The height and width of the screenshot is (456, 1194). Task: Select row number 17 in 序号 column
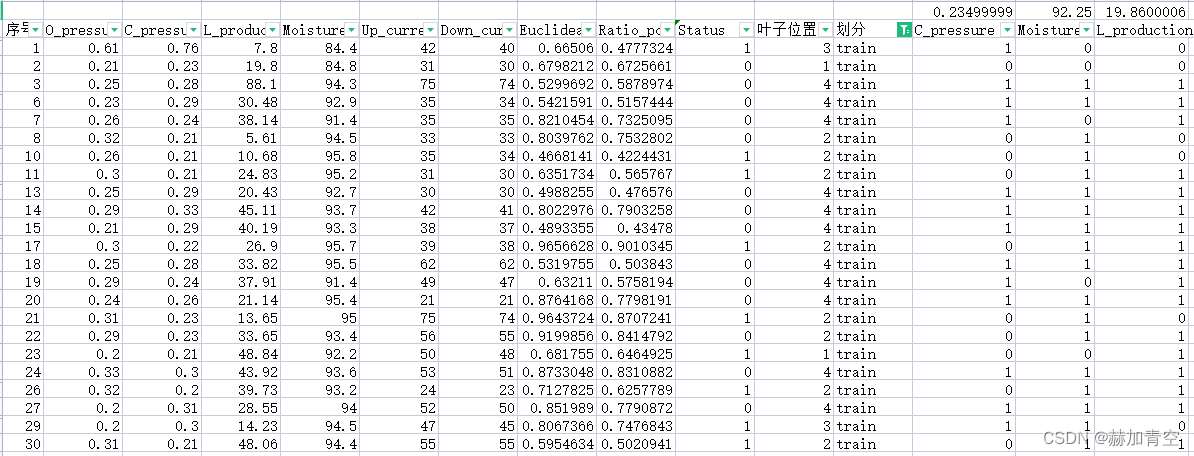click(22, 246)
